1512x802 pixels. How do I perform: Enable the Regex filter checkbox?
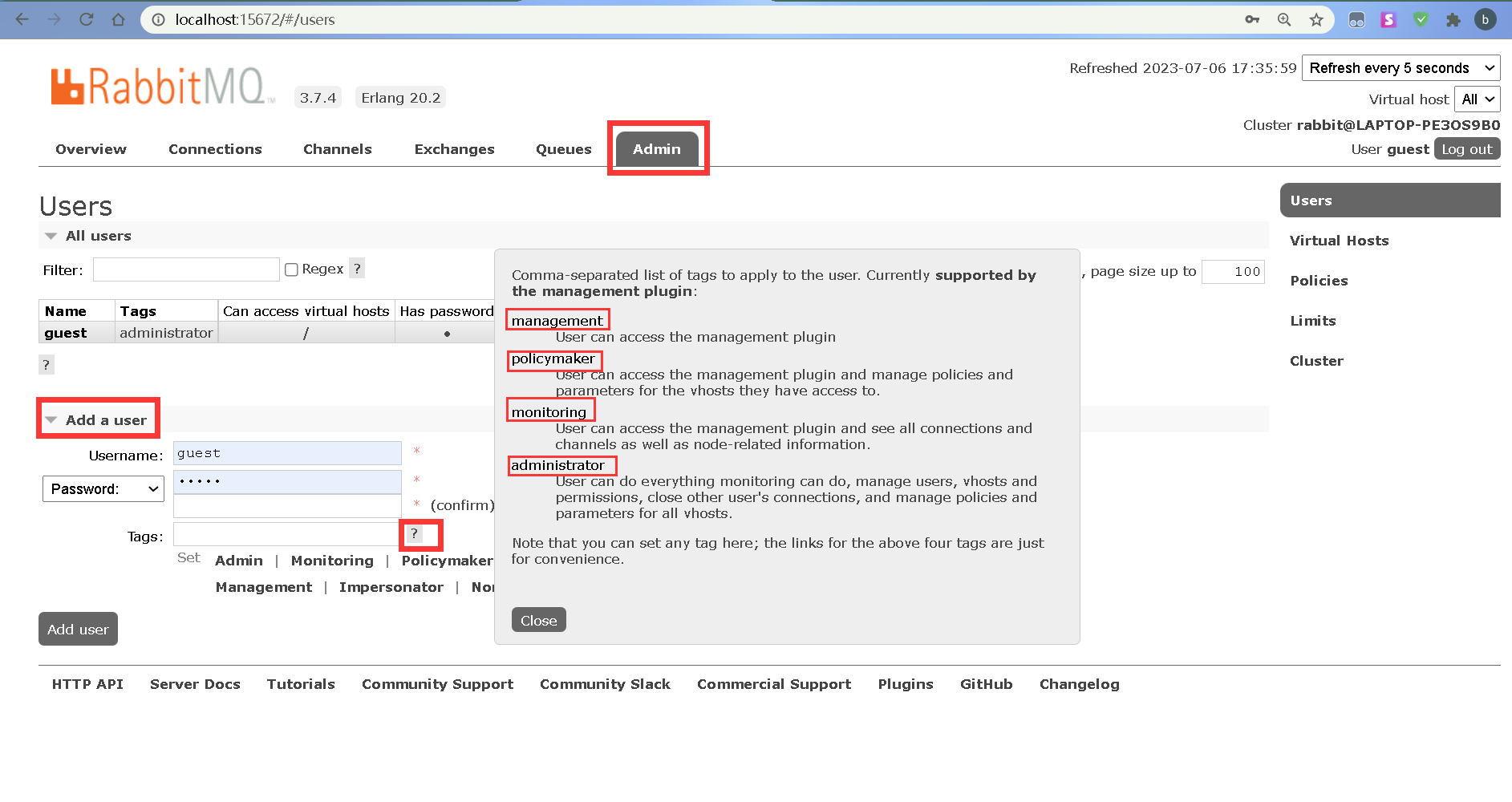pyautogui.click(x=291, y=269)
